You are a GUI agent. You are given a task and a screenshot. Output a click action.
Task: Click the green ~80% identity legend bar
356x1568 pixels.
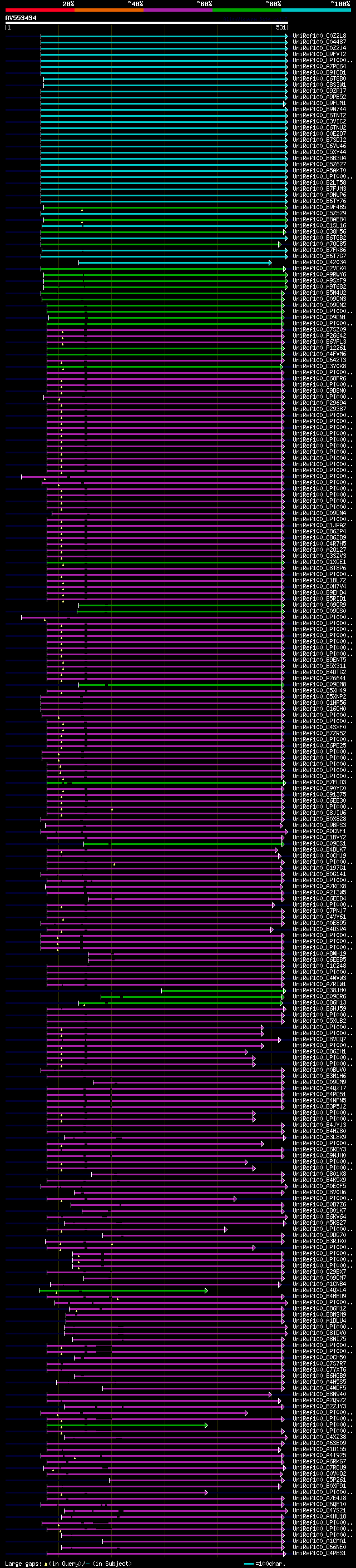pos(247,10)
